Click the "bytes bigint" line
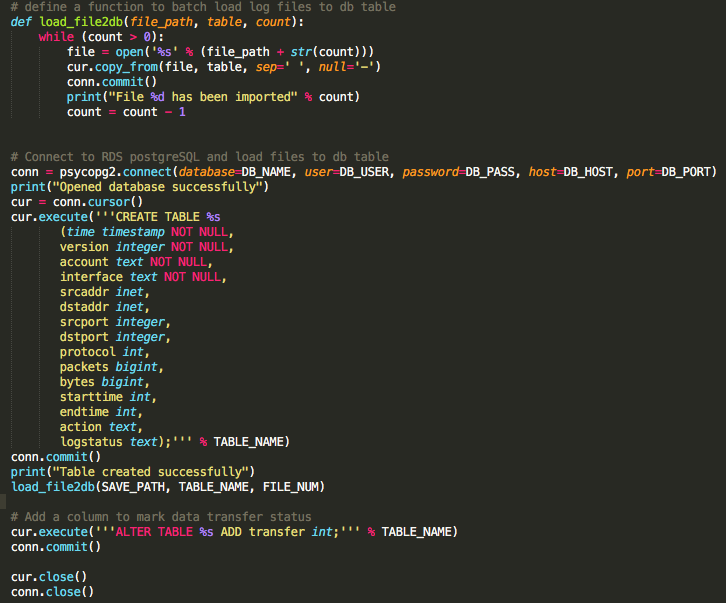This screenshot has height=603, width=726. 105,382
